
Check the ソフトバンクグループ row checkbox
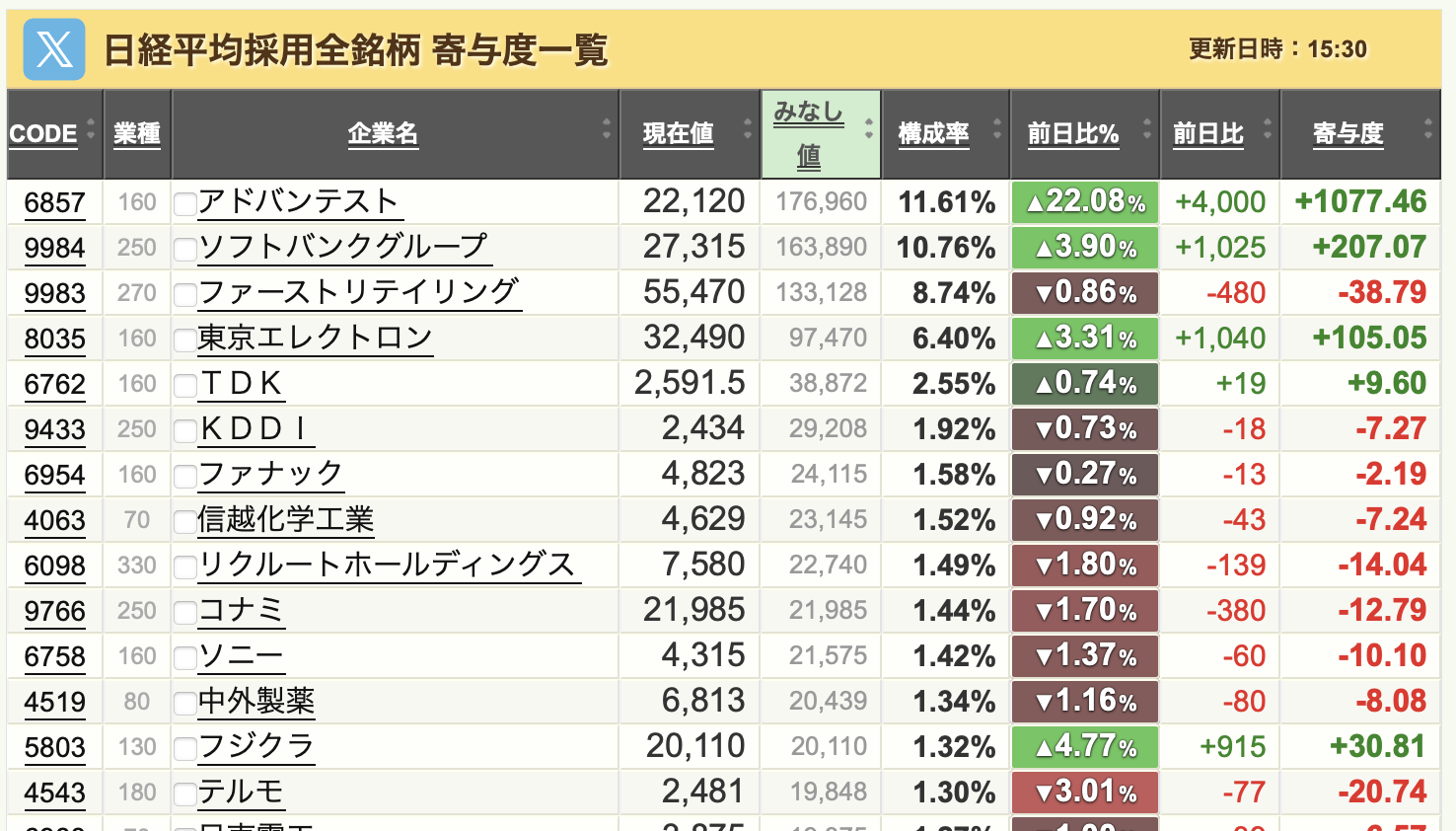[x=184, y=250]
